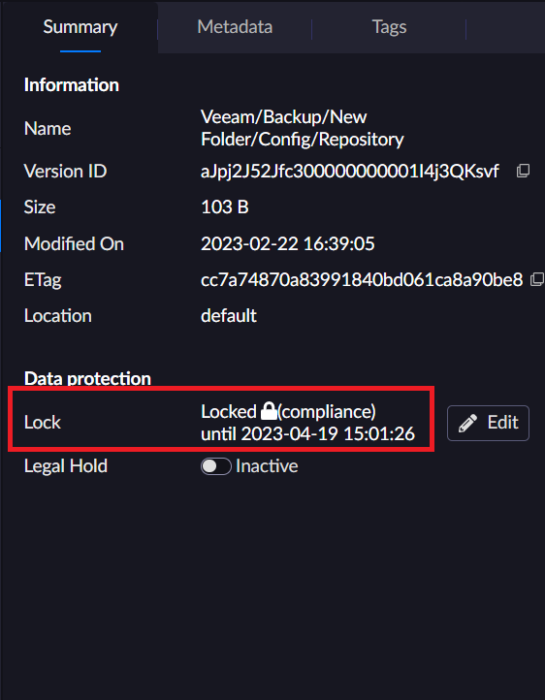Image resolution: width=545 pixels, height=700 pixels.
Task: Switch to the Metadata tab
Action: point(235,27)
